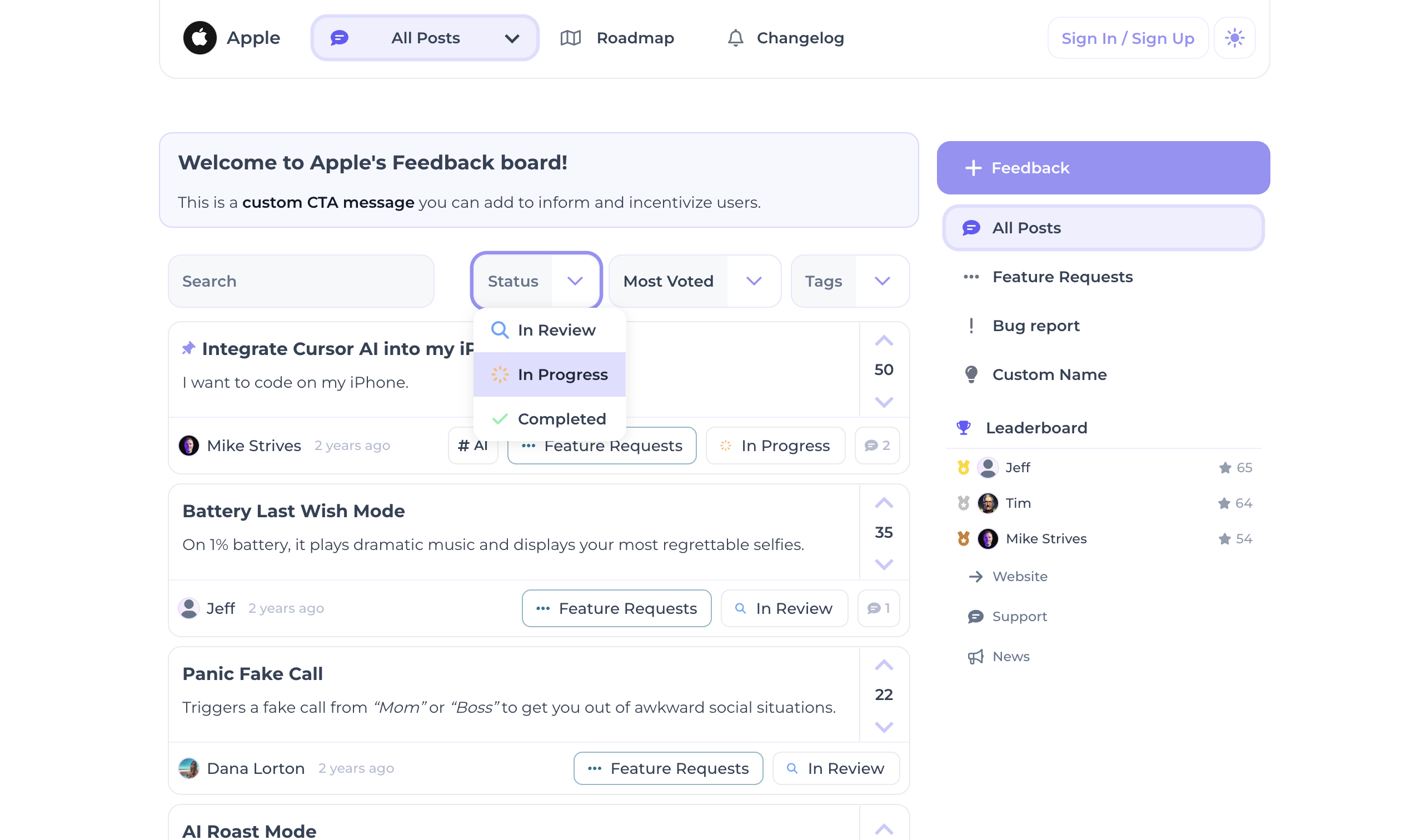Click In Review badge on Panic Fake Call

[836, 768]
